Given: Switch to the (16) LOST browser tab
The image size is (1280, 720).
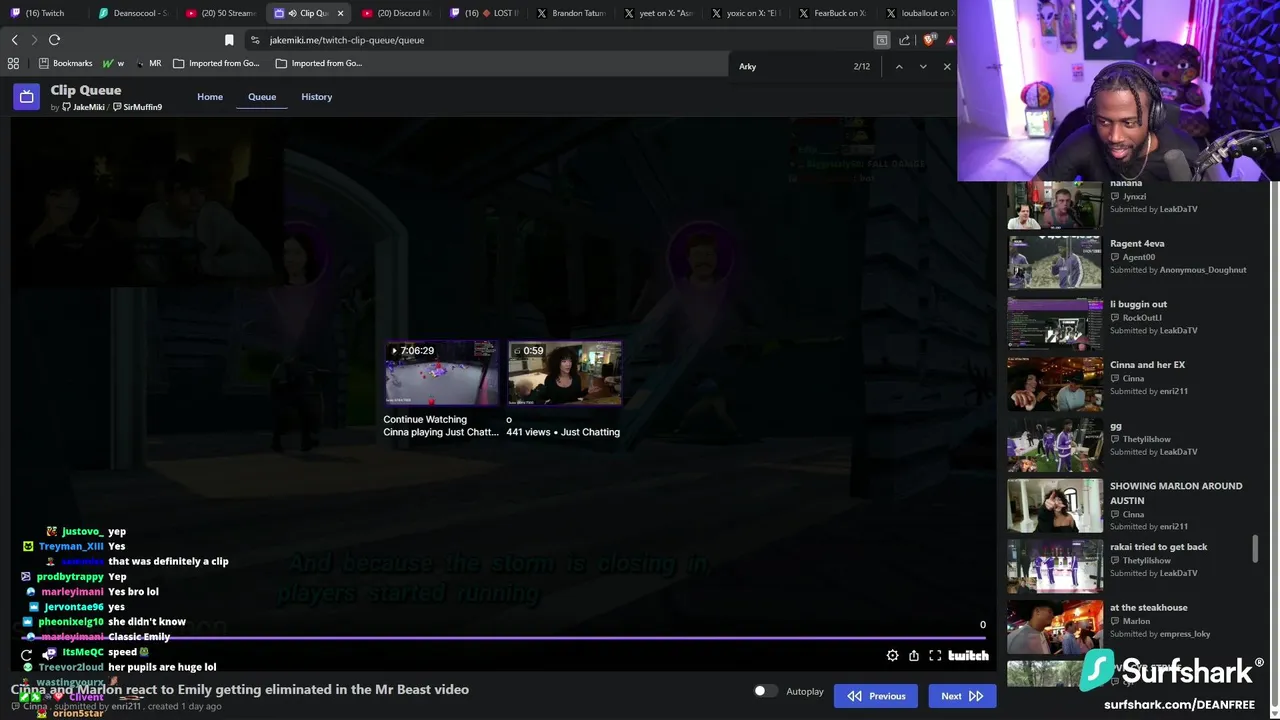Looking at the screenshot, I should click(x=485, y=13).
